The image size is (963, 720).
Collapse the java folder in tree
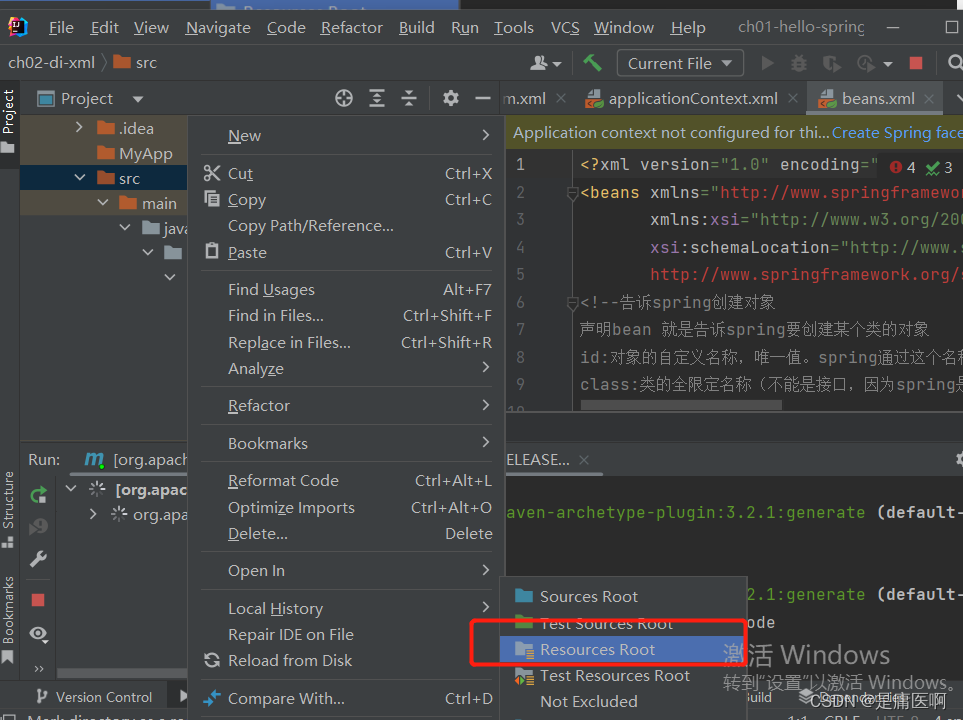point(125,228)
